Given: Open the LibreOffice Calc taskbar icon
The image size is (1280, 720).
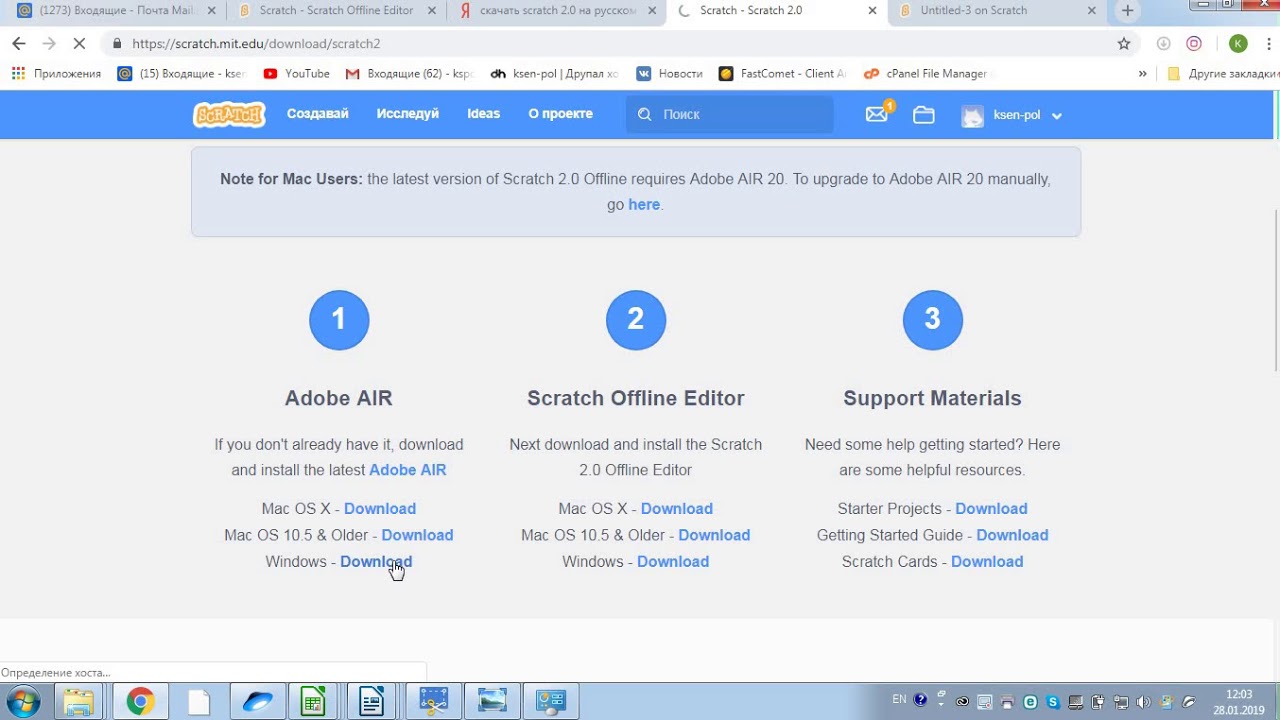Looking at the screenshot, I should point(313,702).
